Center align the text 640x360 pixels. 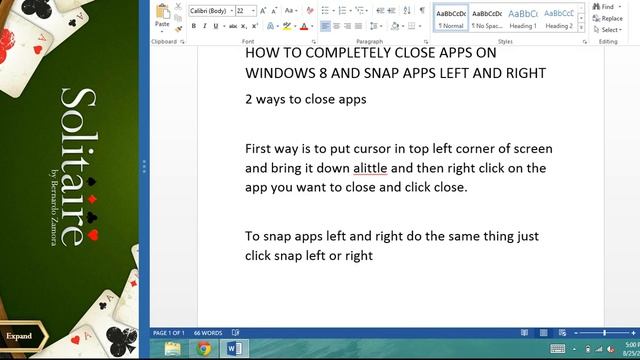pyautogui.click(x=337, y=26)
